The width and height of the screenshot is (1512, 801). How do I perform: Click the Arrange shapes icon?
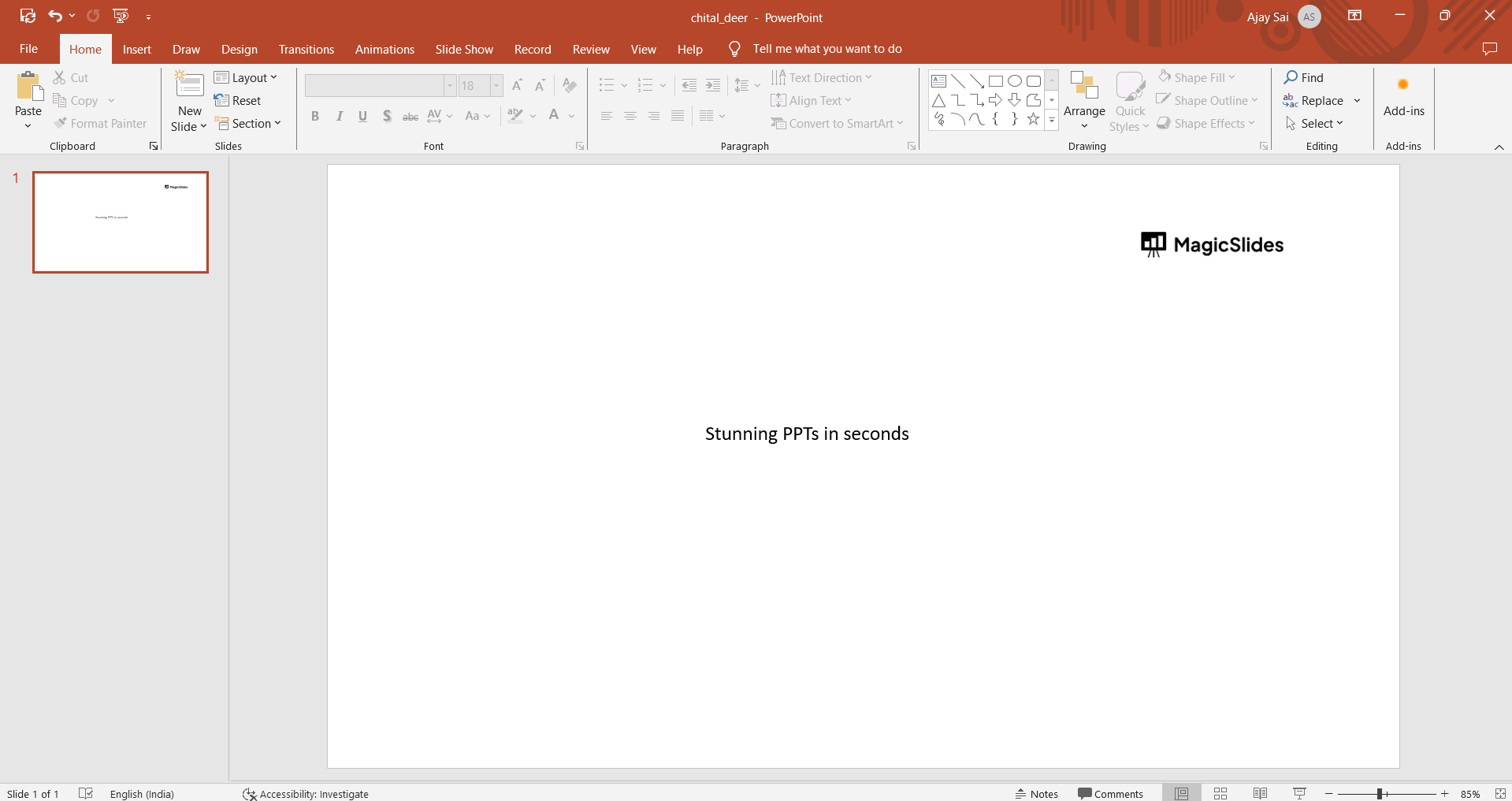point(1084,87)
